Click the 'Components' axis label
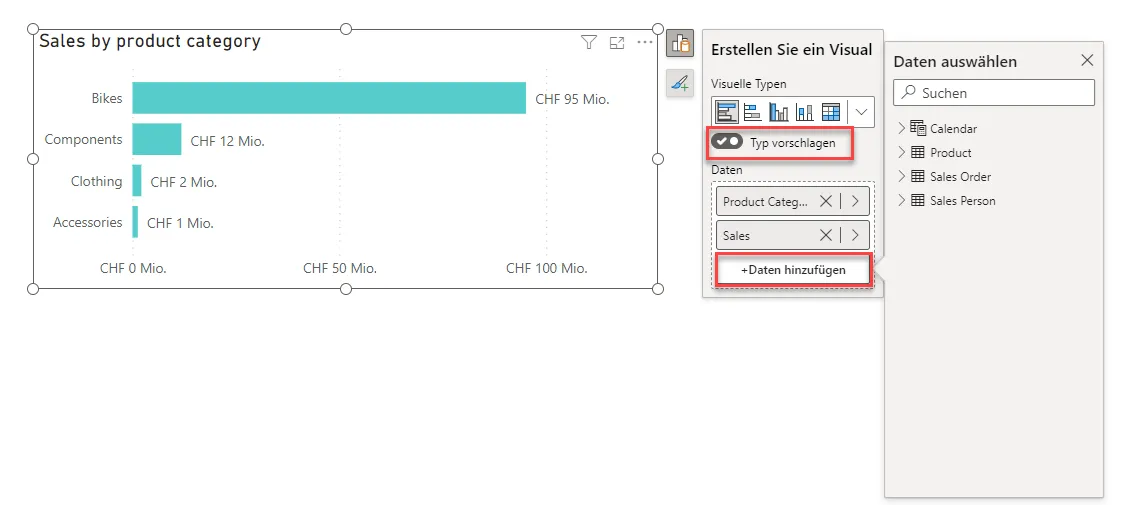Viewport: 1130px width, 505px height. pos(84,140)
